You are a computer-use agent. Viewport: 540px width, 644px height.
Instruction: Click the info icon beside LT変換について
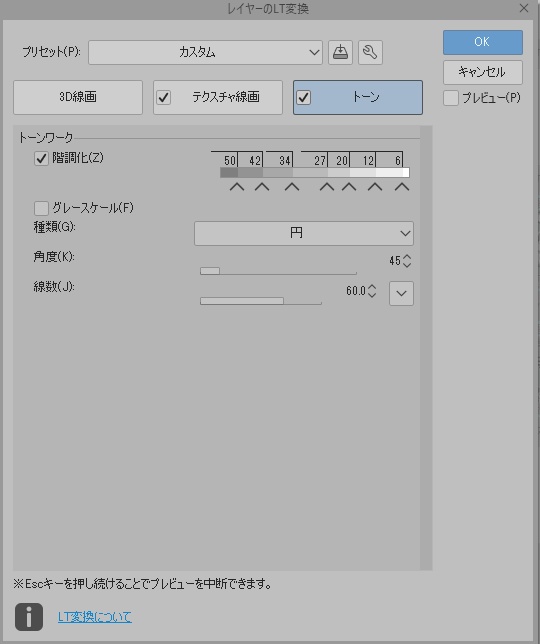point(29,617)
